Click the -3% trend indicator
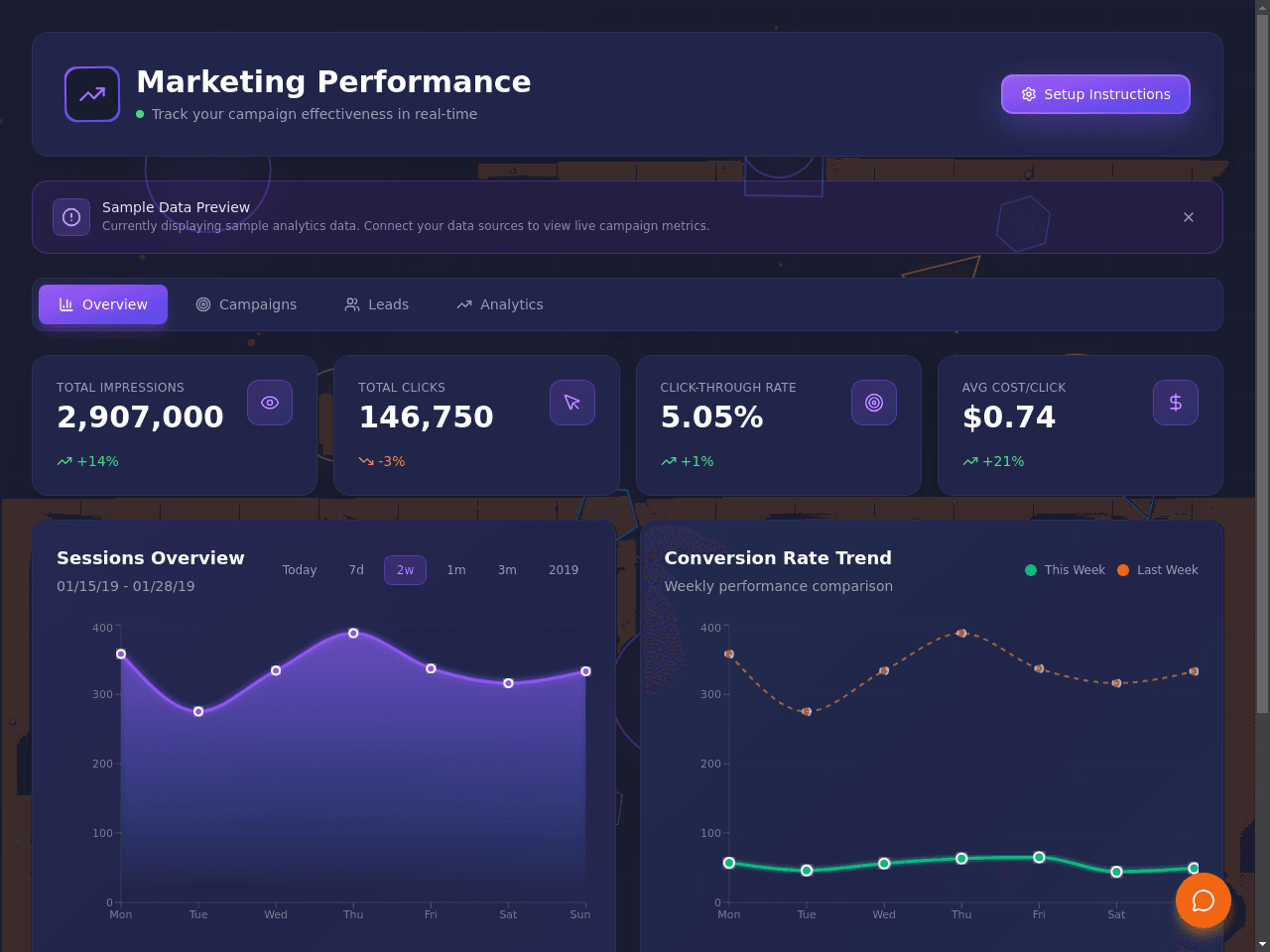The image size is (1270, 952). tap(382, 461)
